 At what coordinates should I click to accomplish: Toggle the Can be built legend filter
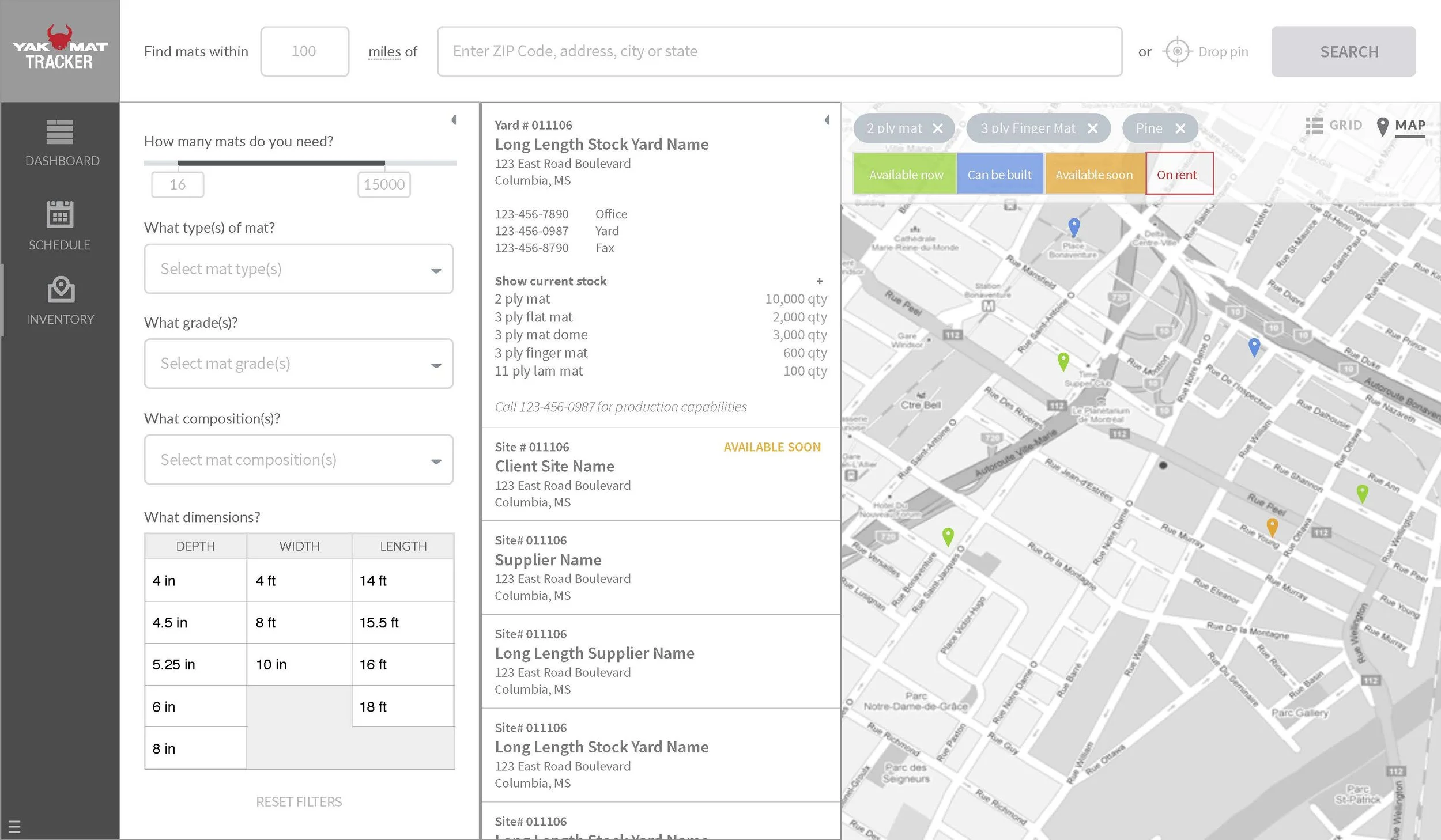pos(1000,174)
